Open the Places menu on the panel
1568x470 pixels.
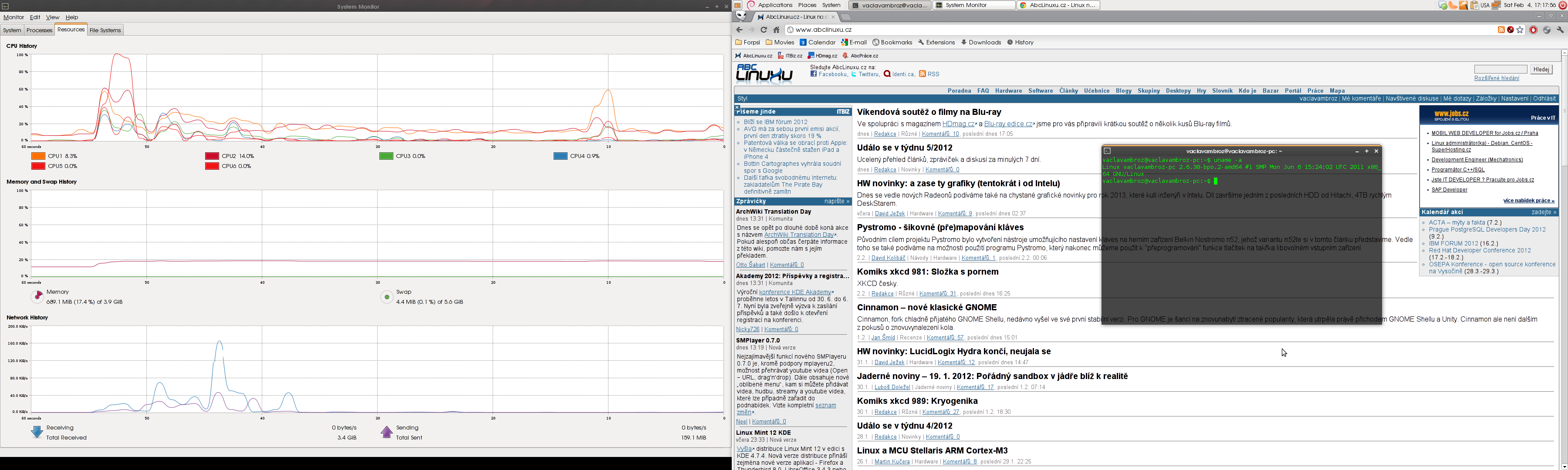808,5
